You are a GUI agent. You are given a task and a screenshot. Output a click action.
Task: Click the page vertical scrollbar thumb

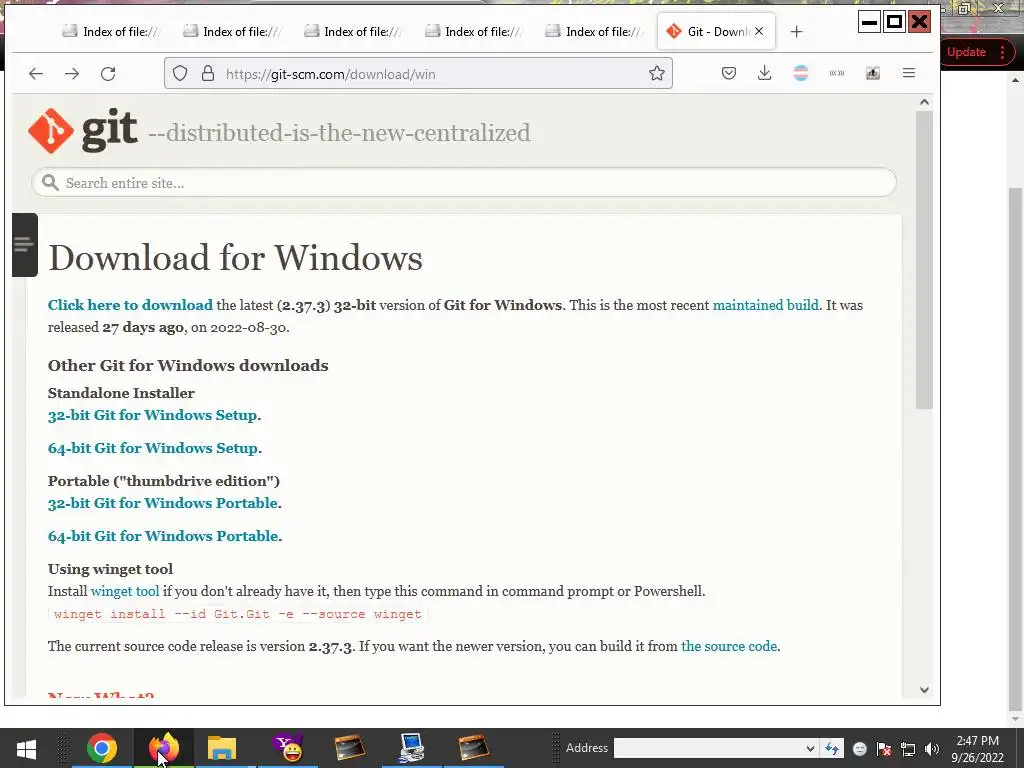(x=924, y=260)
